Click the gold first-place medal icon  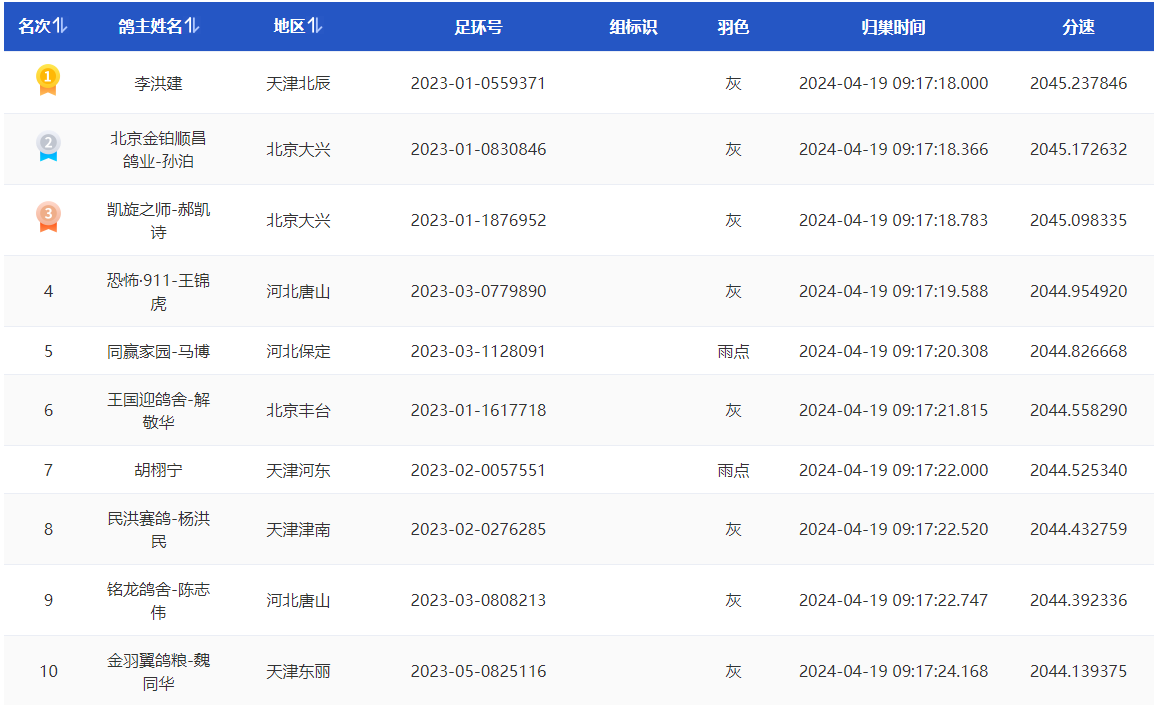(x=48, y=80)
